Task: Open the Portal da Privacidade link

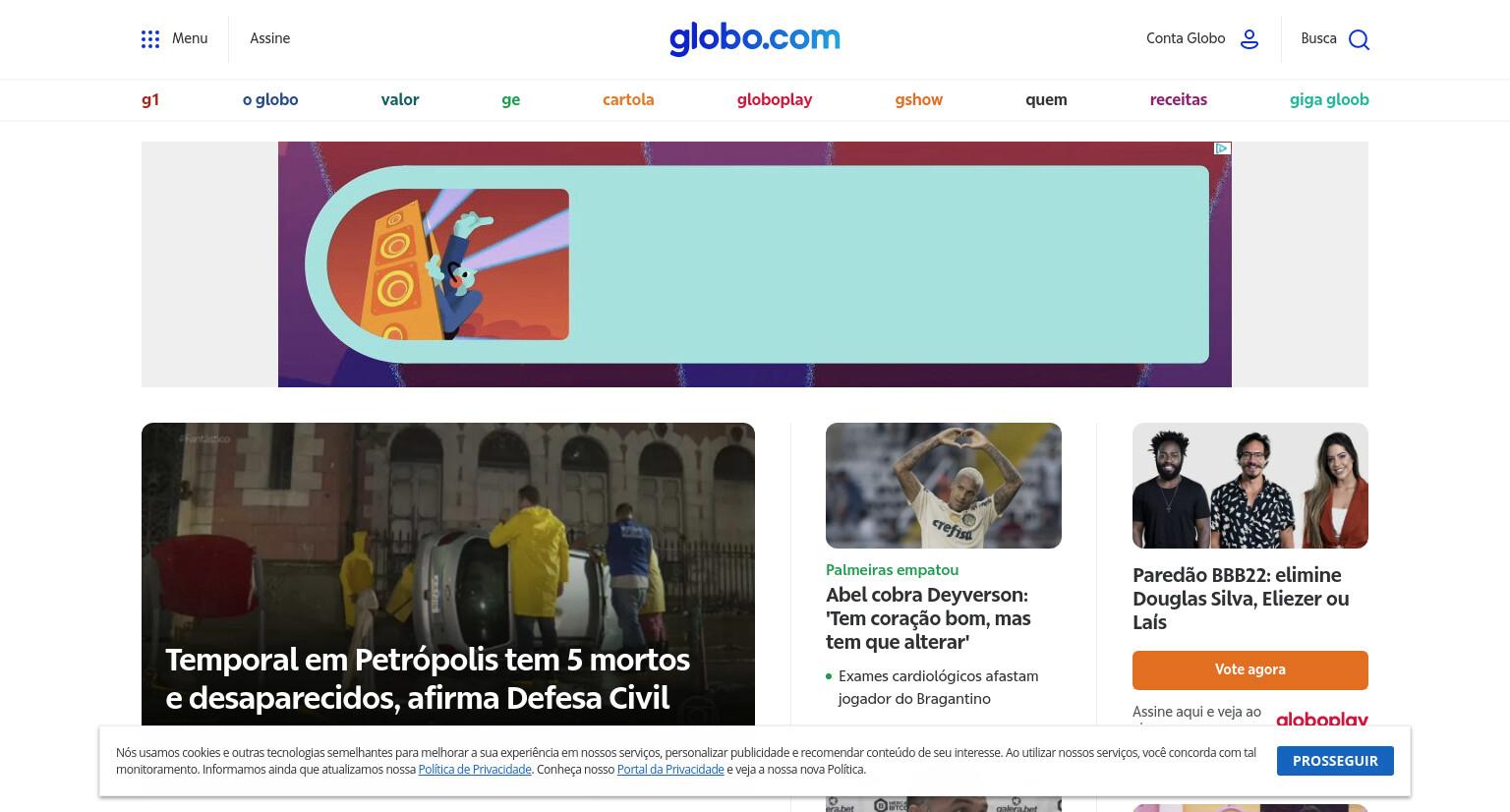Action: point(670,770)
